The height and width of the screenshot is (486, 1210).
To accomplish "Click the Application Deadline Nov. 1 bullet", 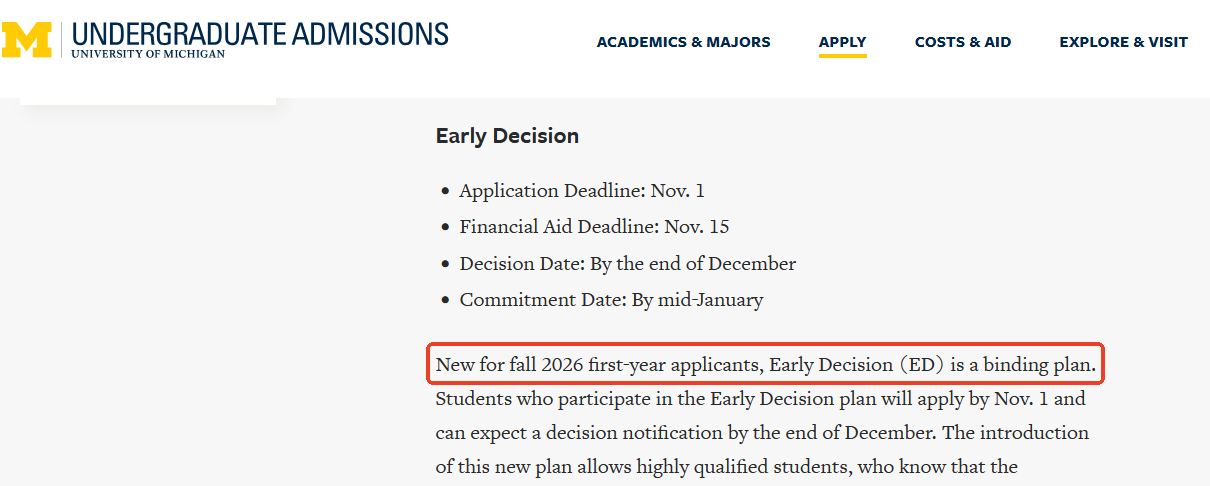I will pyautogui.click(x=581, y=190).
